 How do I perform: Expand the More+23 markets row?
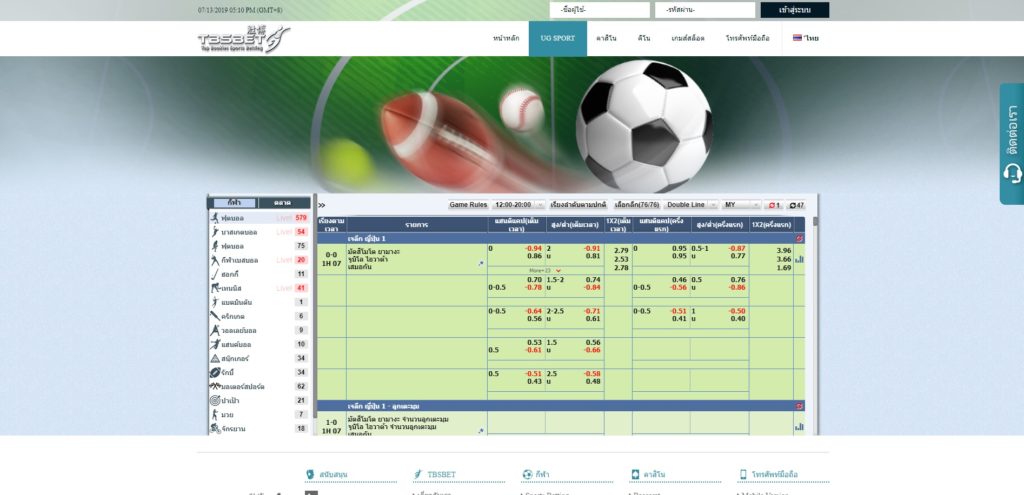point(545,270)
